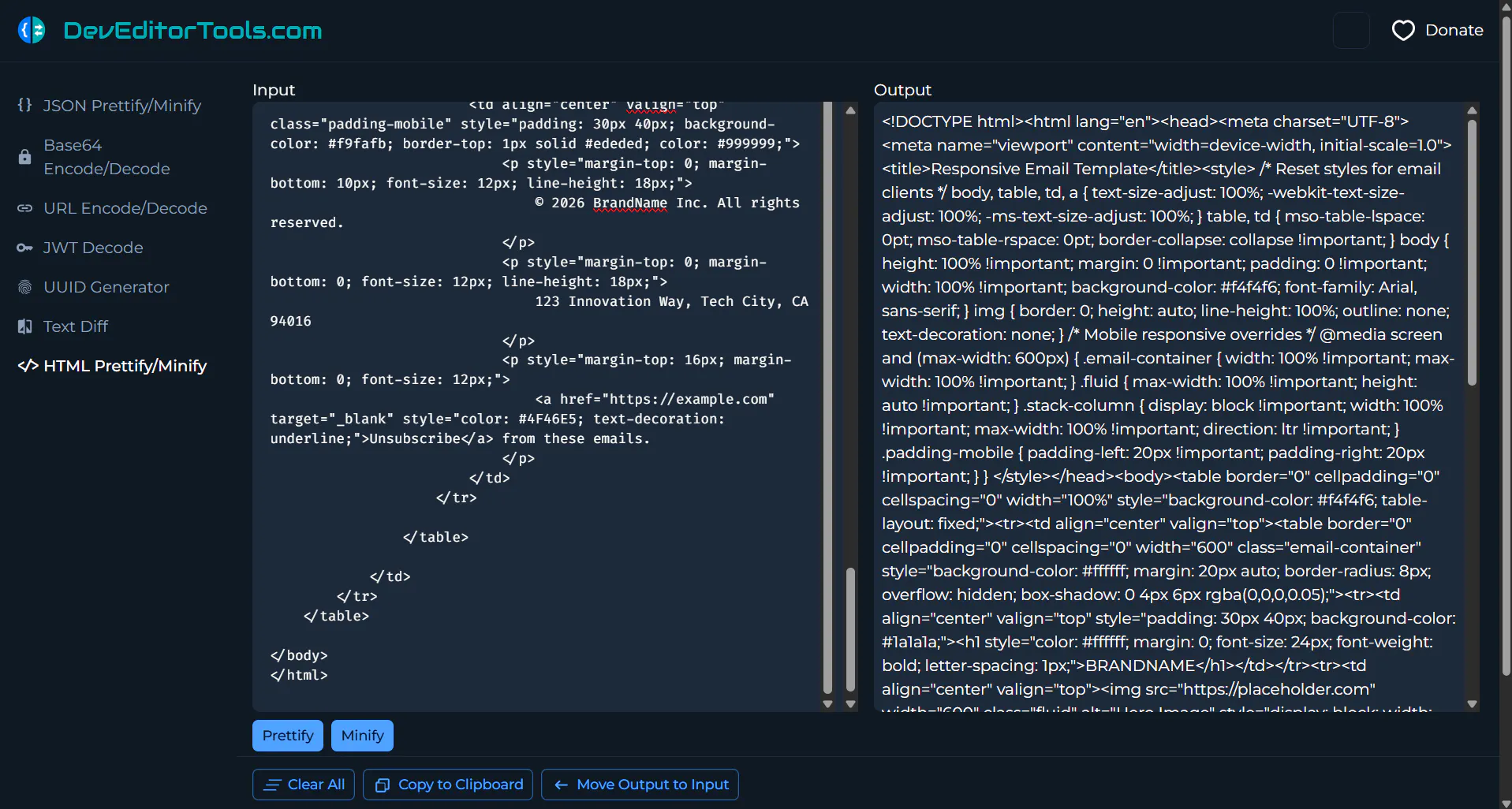Open URL Encode/Decode tool
Viewport: 1512px width, 809px height.
125,208
